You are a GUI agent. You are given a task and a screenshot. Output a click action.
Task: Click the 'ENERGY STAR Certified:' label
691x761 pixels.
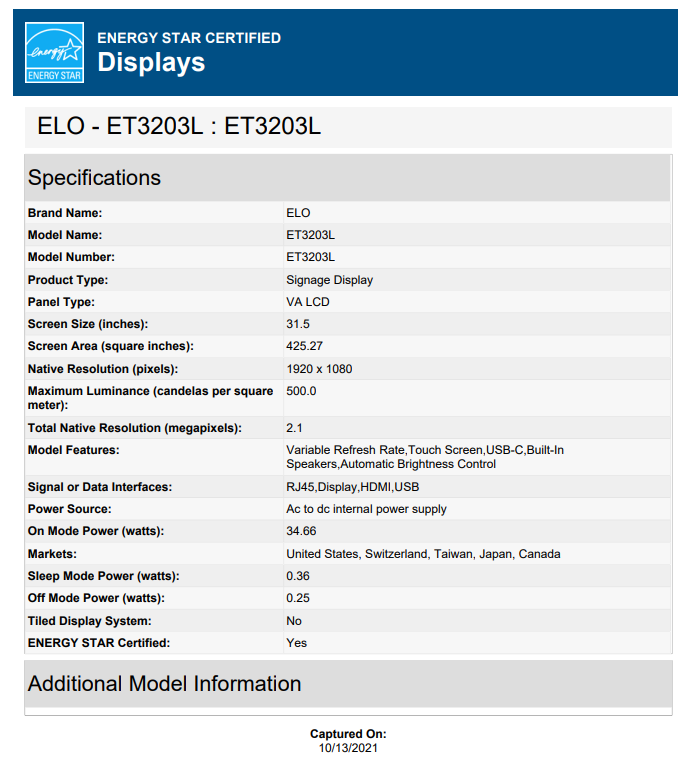tap(99, 643)
